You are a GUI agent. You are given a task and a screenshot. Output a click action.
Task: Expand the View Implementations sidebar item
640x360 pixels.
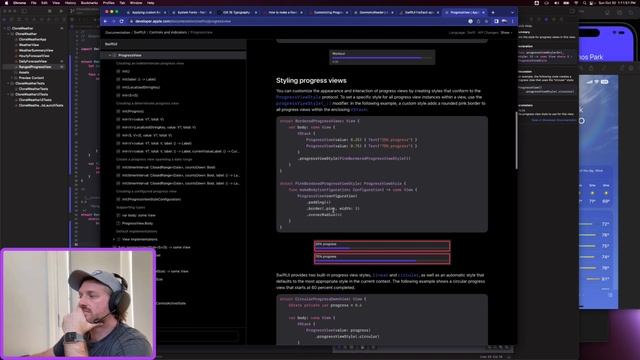pyautogui.click(x=114, y=240)
